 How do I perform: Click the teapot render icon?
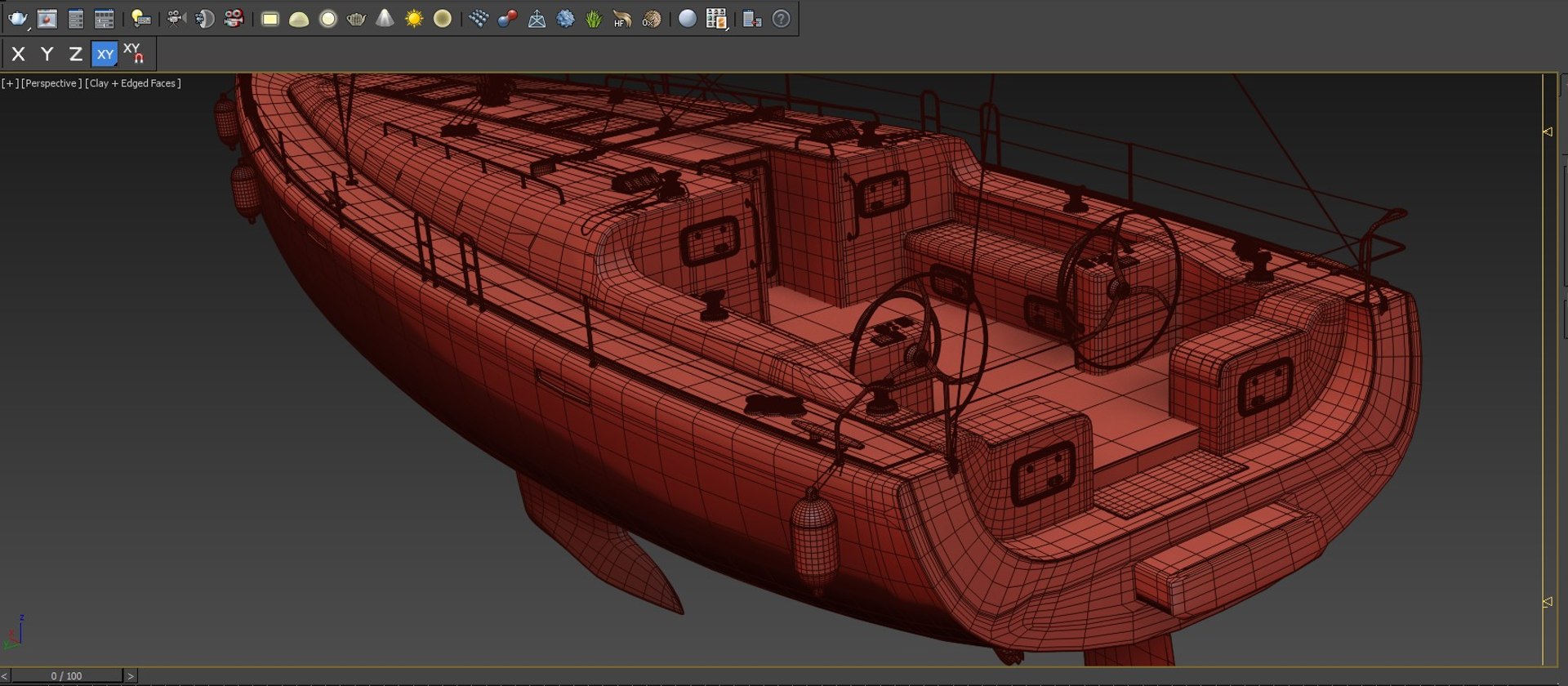pyautogui.click(x=17, y=19)
